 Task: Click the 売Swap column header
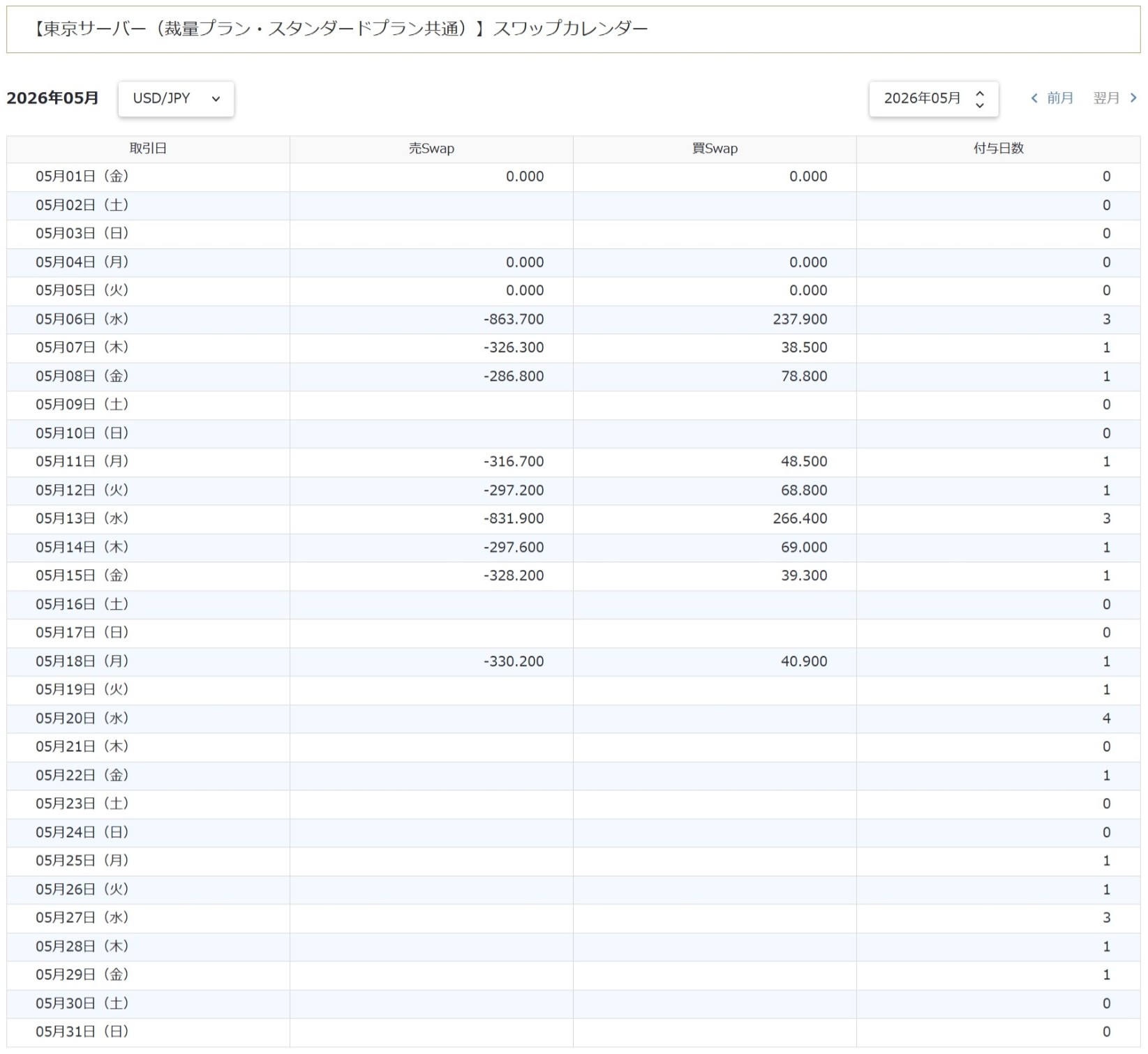click(431, 149)
